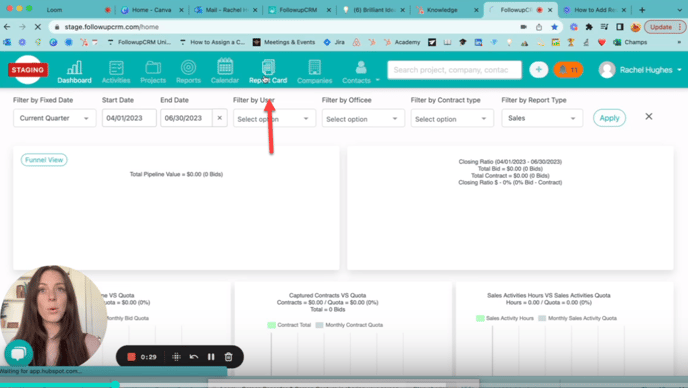Viewport: 688px width, 388px height.
Task: Go back with the browser back arrow
Action: pos(7,27)
